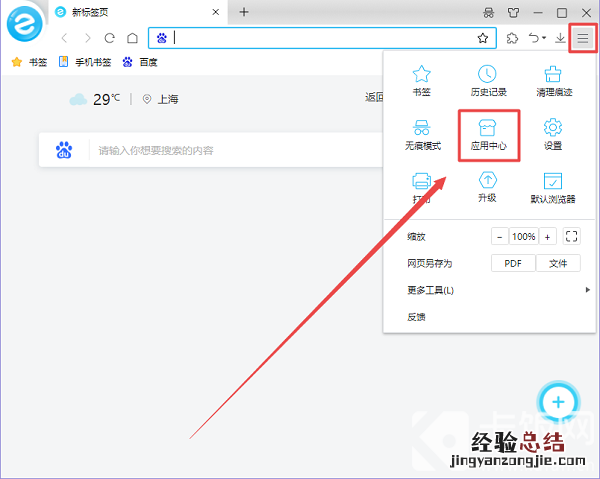Click the cloud weather icon

[78, 99]
